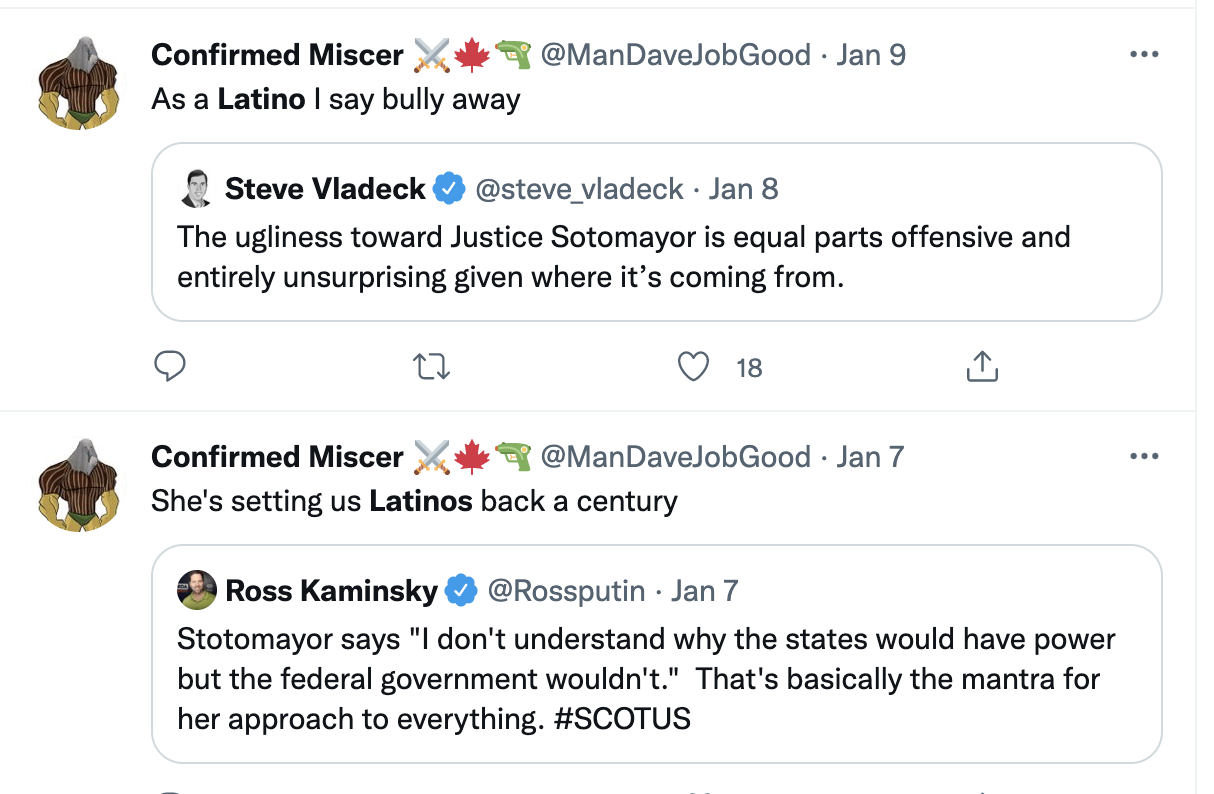Retweet the "bully away" tweet
Screen dimensions: 1214x794
432,367
